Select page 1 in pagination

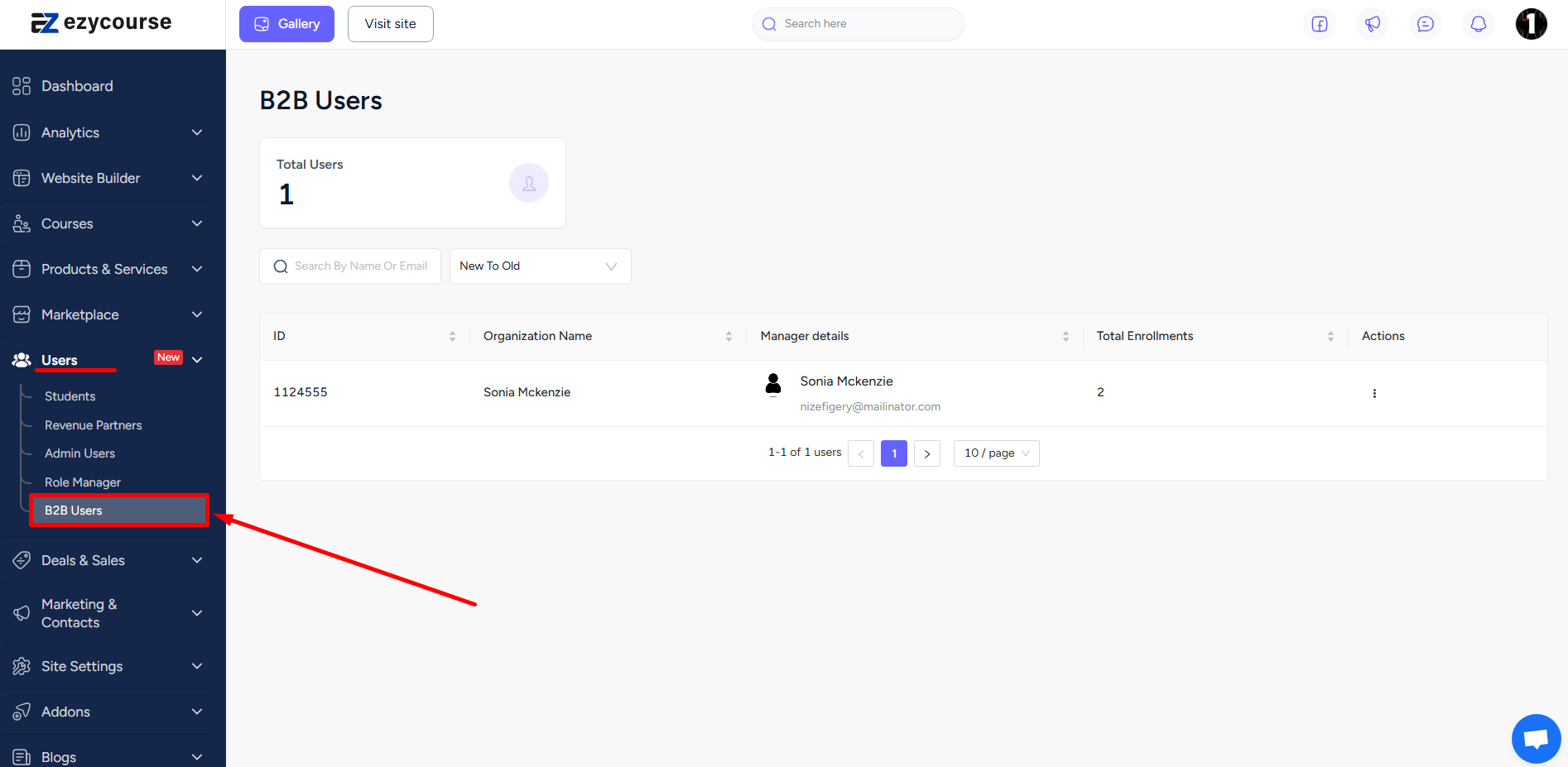pos(894,453)
